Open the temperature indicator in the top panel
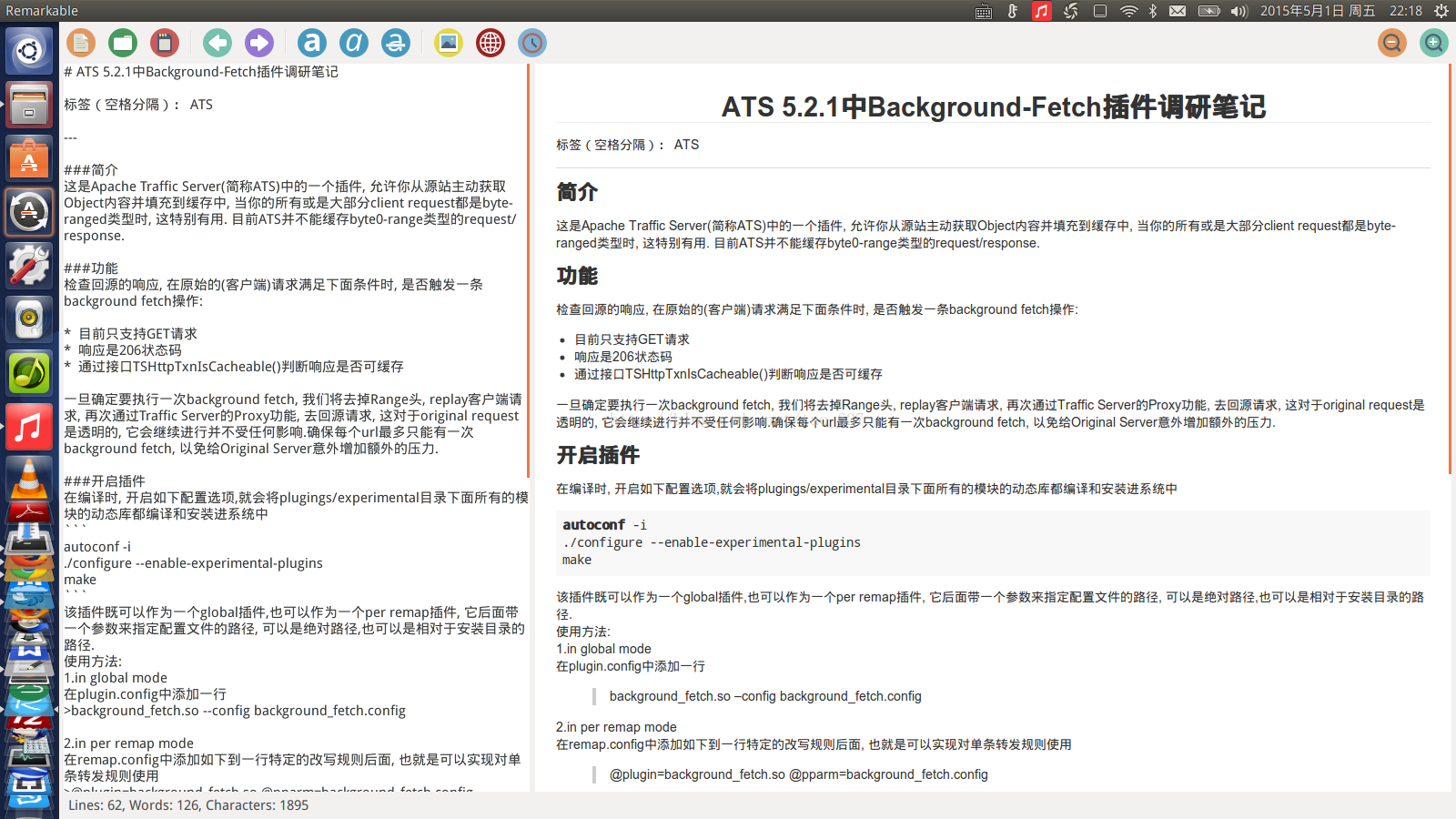 pyautogui.click(x=1012, y=11)
